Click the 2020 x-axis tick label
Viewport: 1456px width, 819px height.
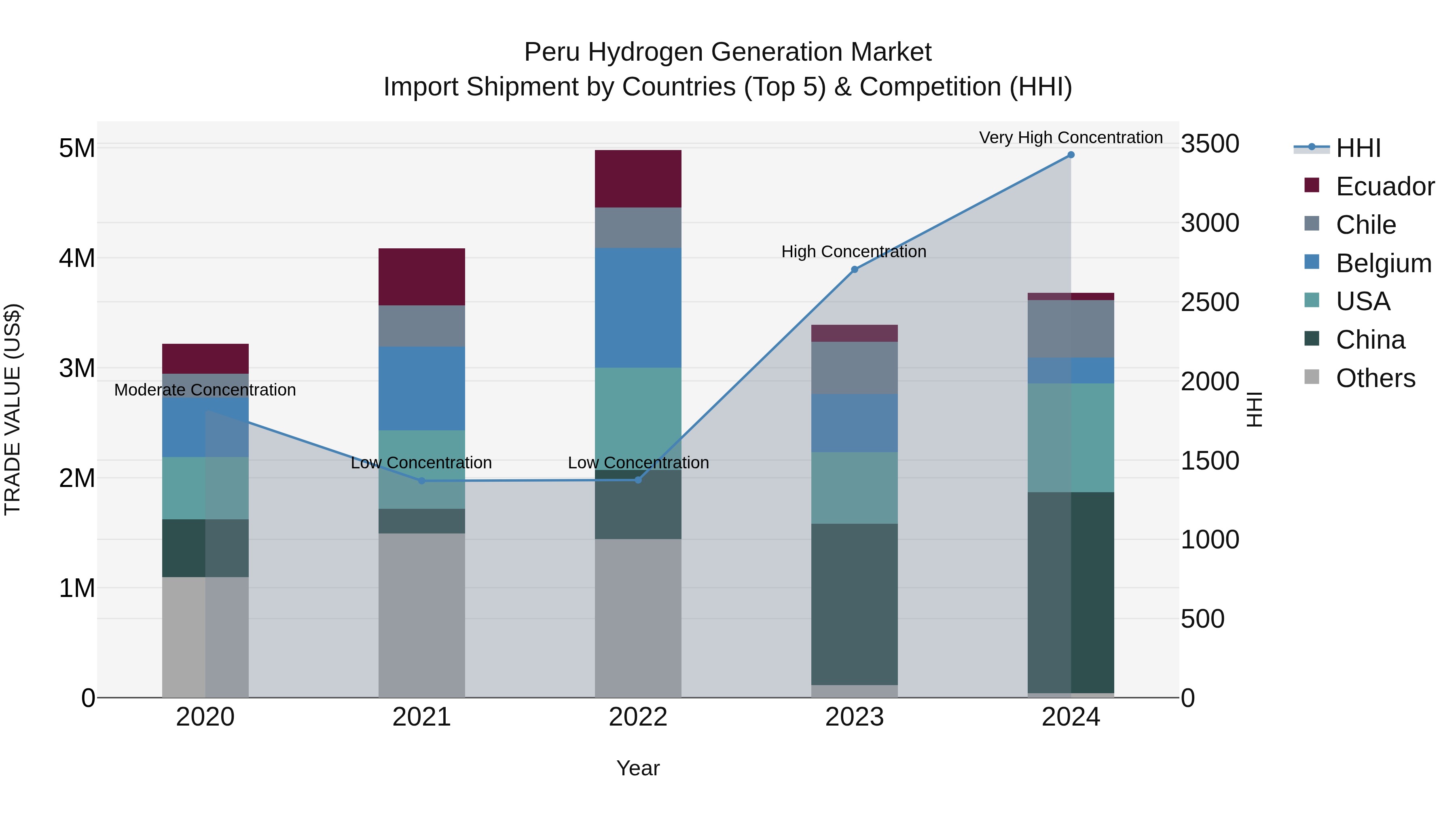point(205,717)
